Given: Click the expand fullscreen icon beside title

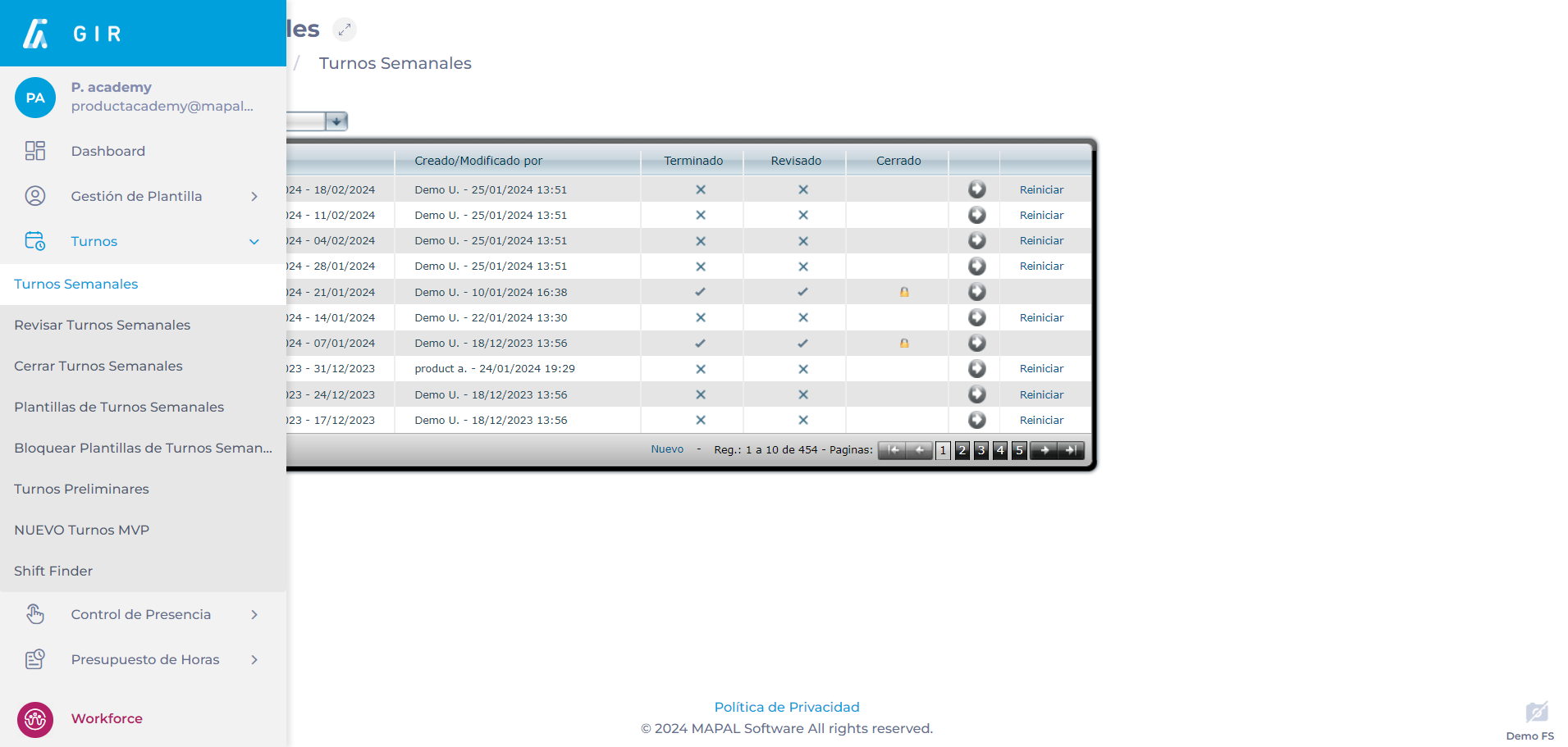Looking at the screenshot, I should 345,30.
